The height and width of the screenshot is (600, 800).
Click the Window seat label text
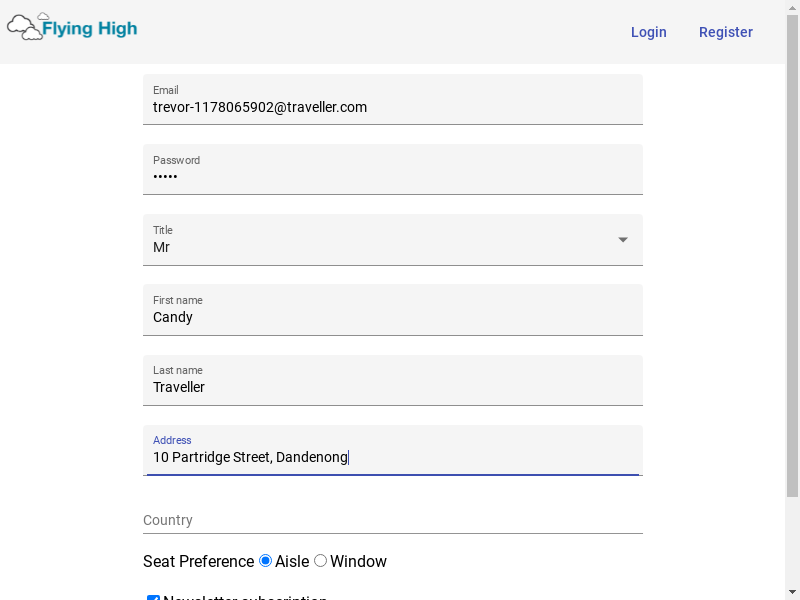(x=358, y=562)
